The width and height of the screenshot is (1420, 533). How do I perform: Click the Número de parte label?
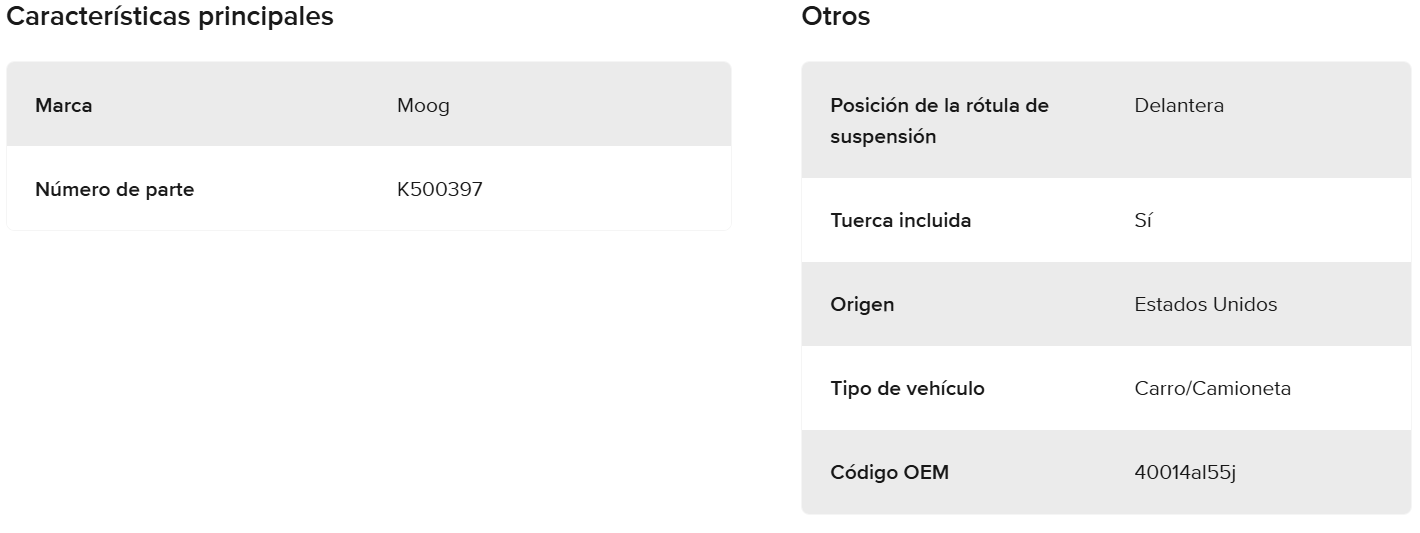[x=115, y=189]
